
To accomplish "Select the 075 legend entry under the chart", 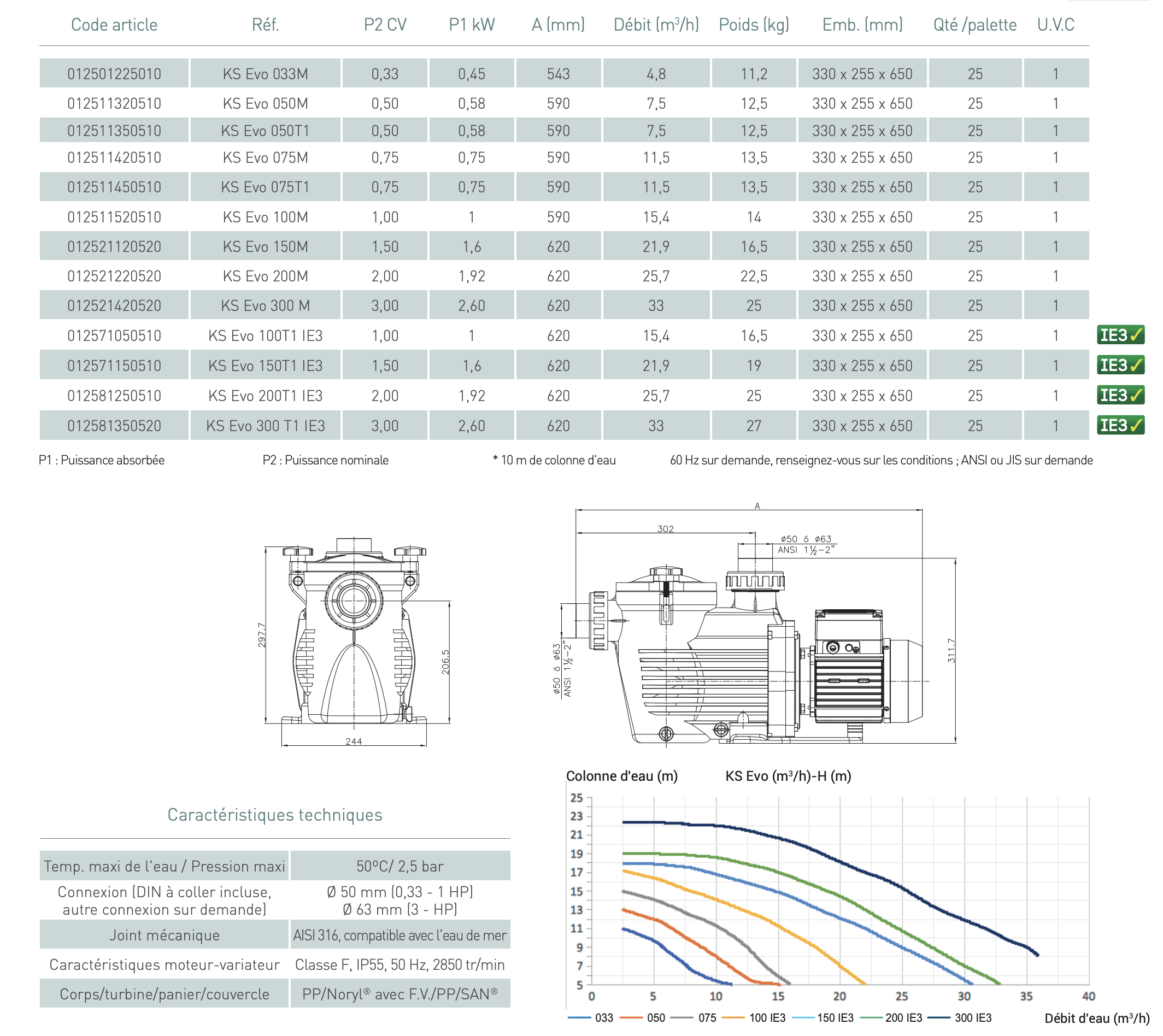I will (694, 1018).
